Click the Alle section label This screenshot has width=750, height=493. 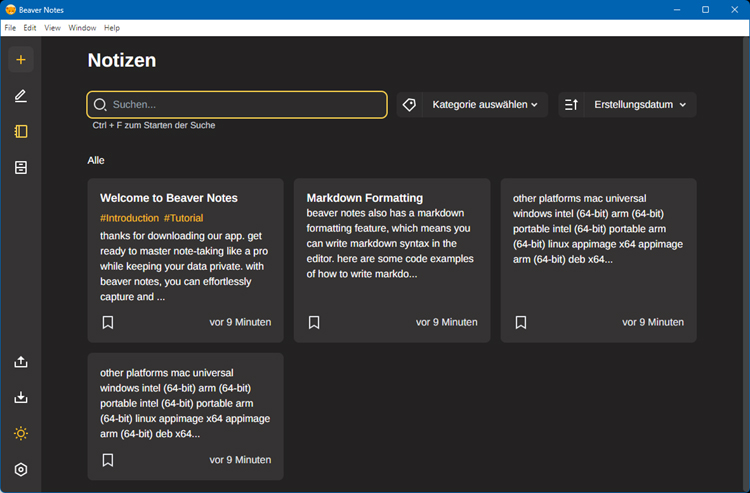point(96,160)
